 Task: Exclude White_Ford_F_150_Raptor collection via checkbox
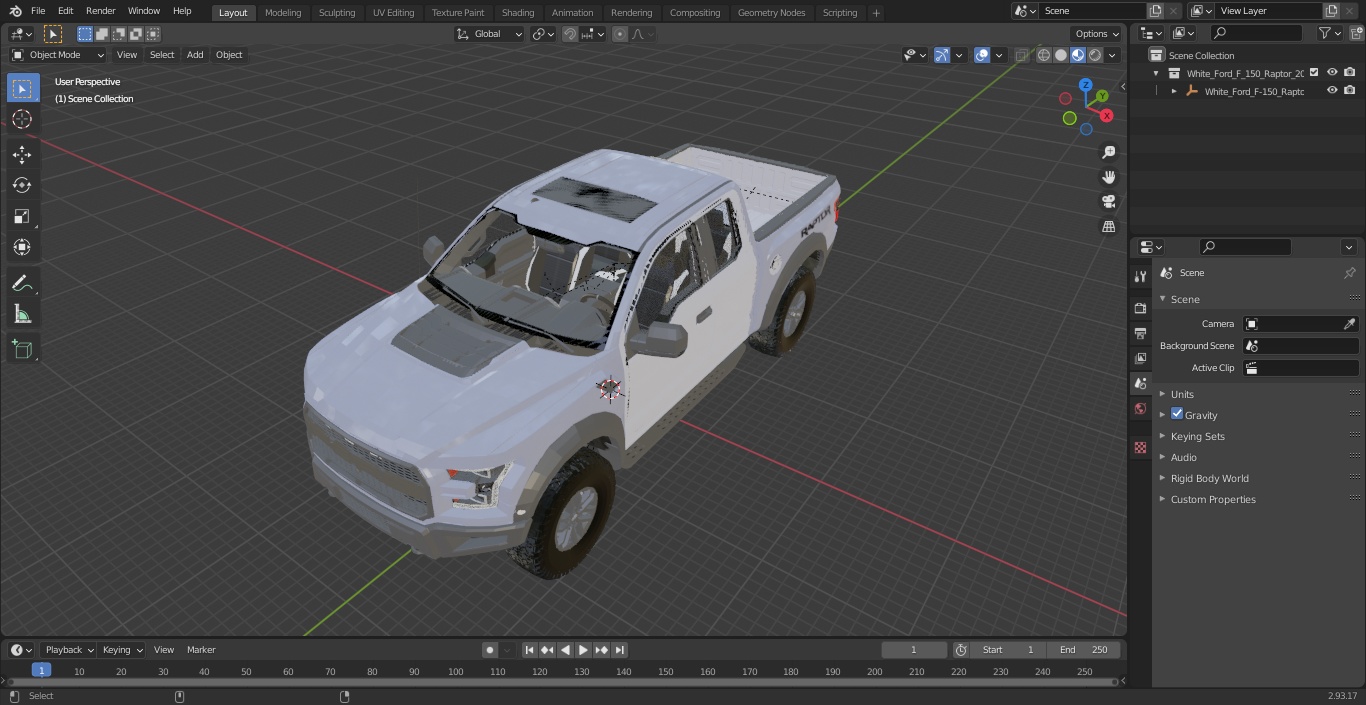(x=1314, y=73)
